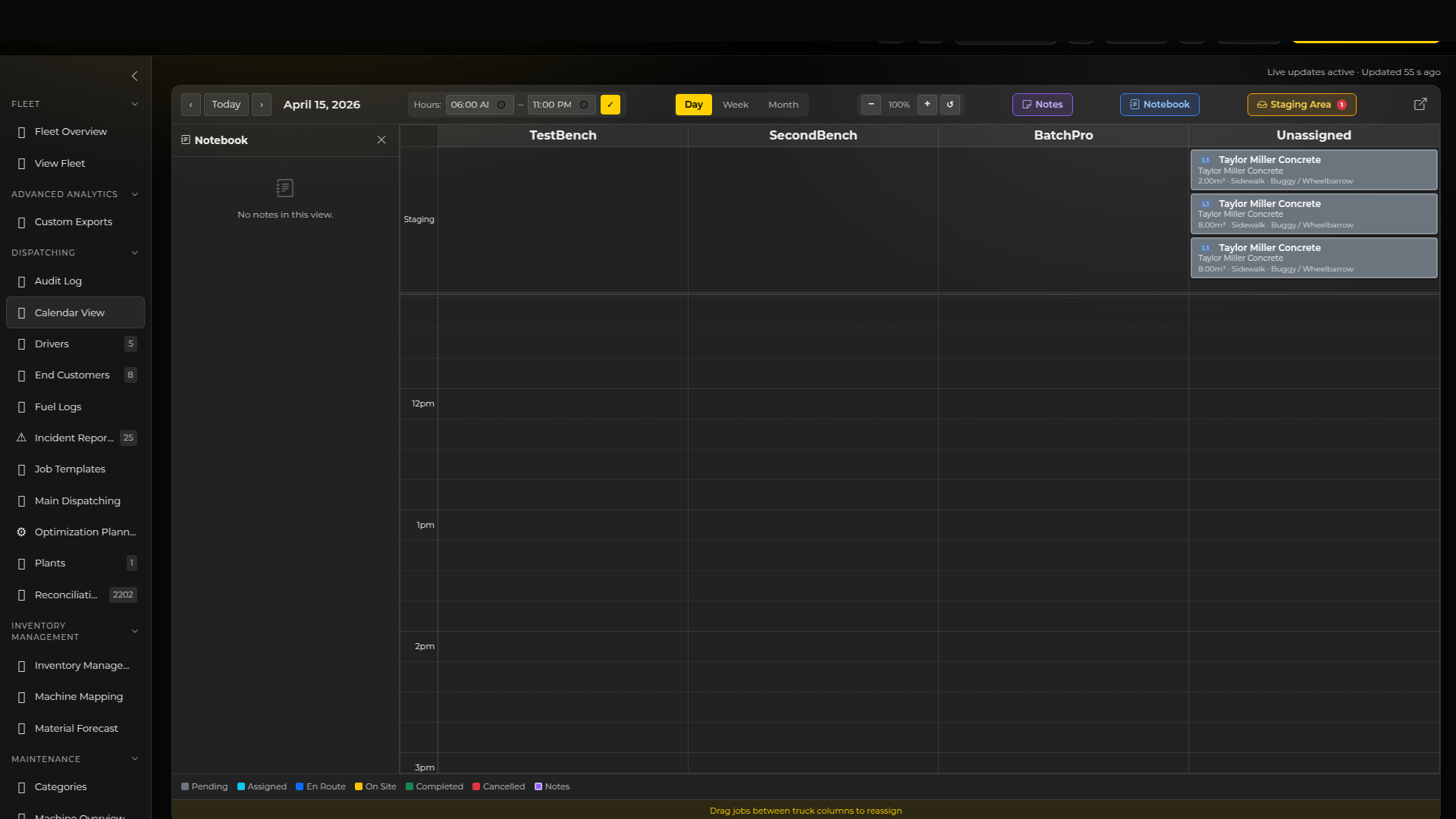Reset the calendar zoom level
The width and height of the screenshot is (1456, 819).
click(950, 105)
